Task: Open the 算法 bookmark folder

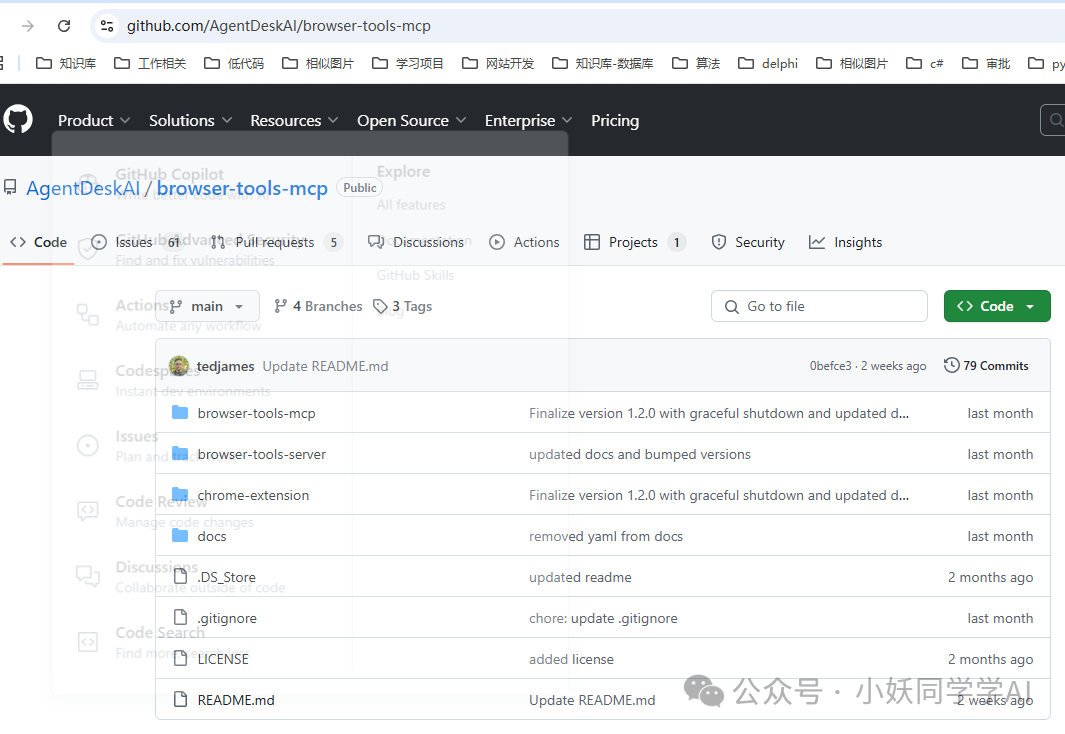Action: (696, 63)
